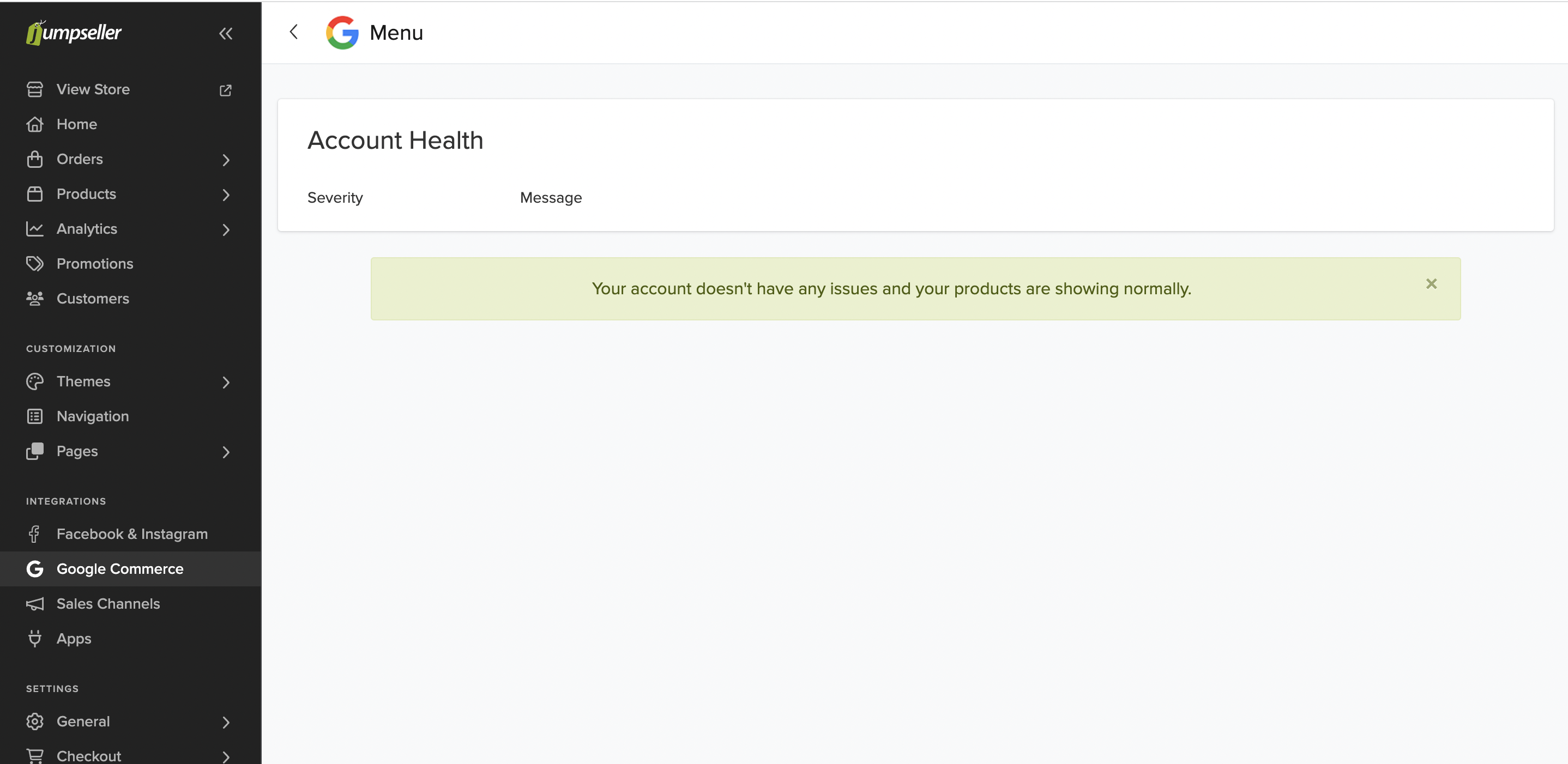Click the back arrow next to Menu
Viewport: 1568px width, 764px height.
pos(294,32)
